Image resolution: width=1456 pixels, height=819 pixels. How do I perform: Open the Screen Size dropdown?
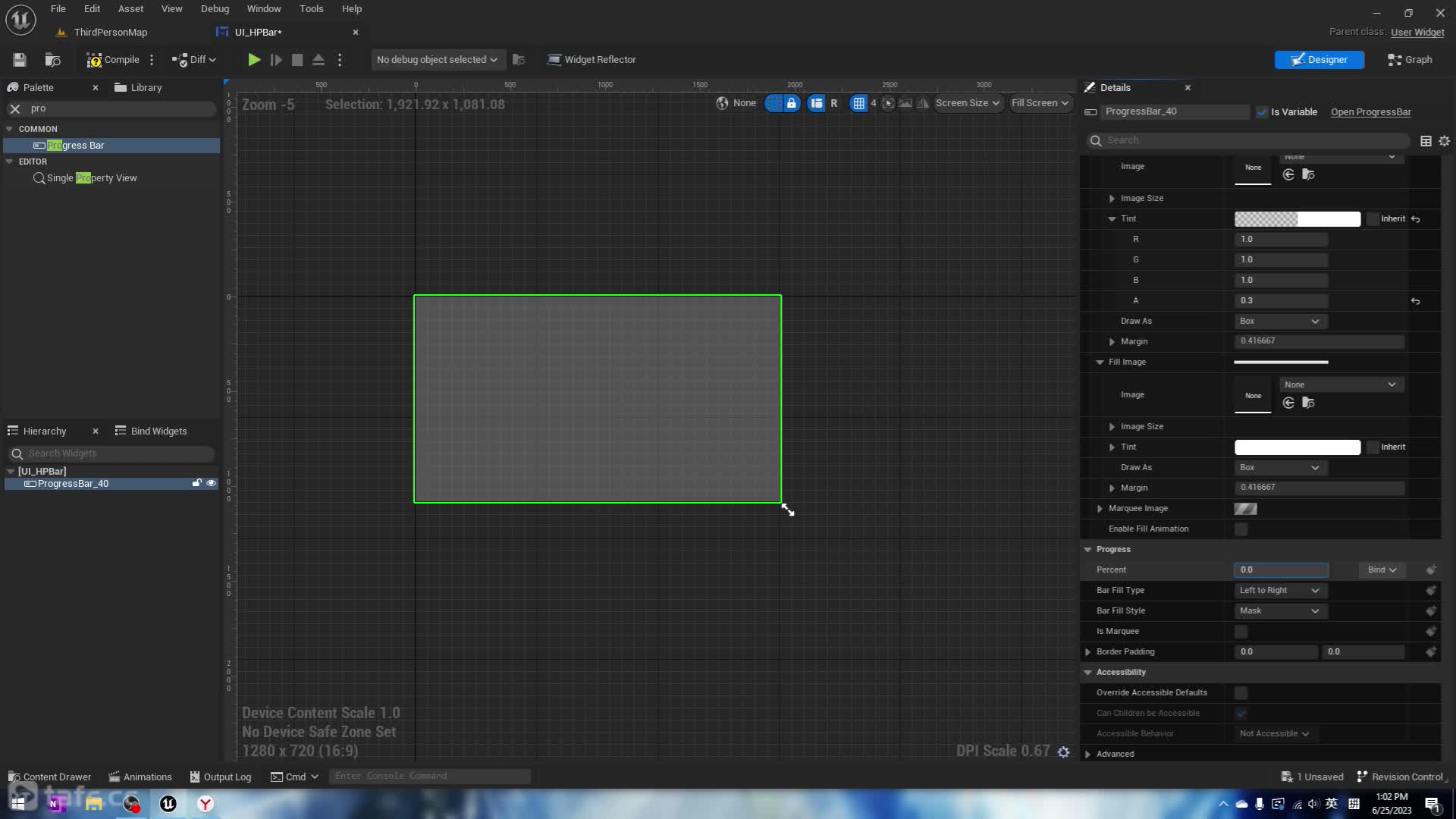tap(967, 103)
